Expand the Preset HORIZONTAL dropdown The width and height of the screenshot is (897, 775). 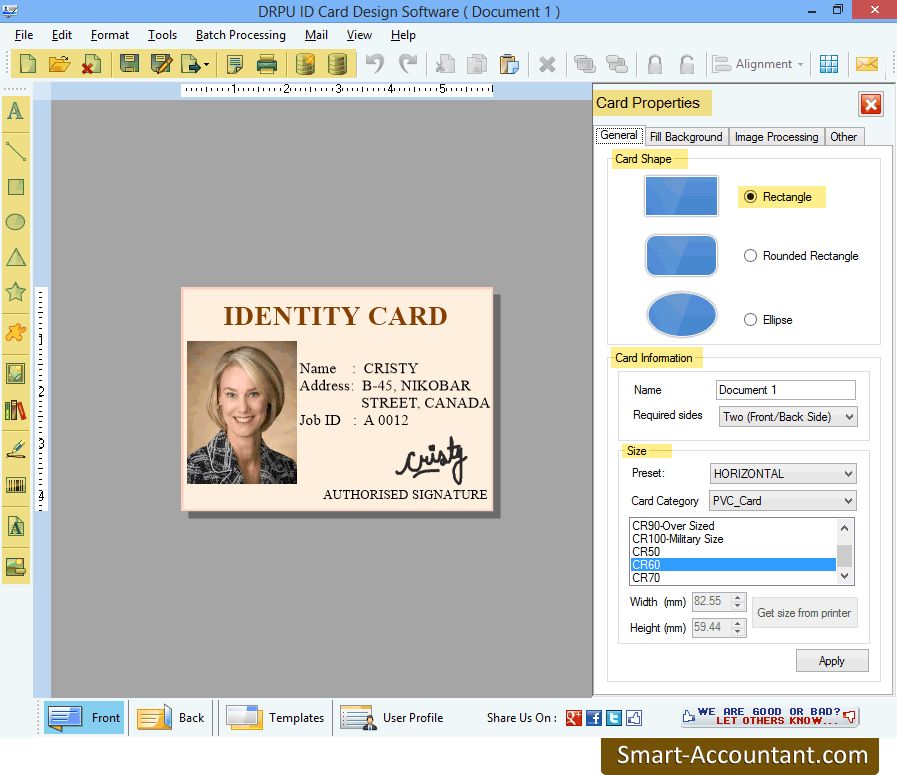(783, 474)
